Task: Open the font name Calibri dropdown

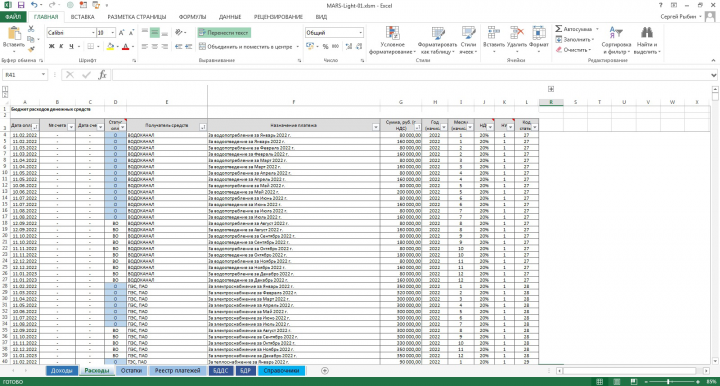Action: 93,33
